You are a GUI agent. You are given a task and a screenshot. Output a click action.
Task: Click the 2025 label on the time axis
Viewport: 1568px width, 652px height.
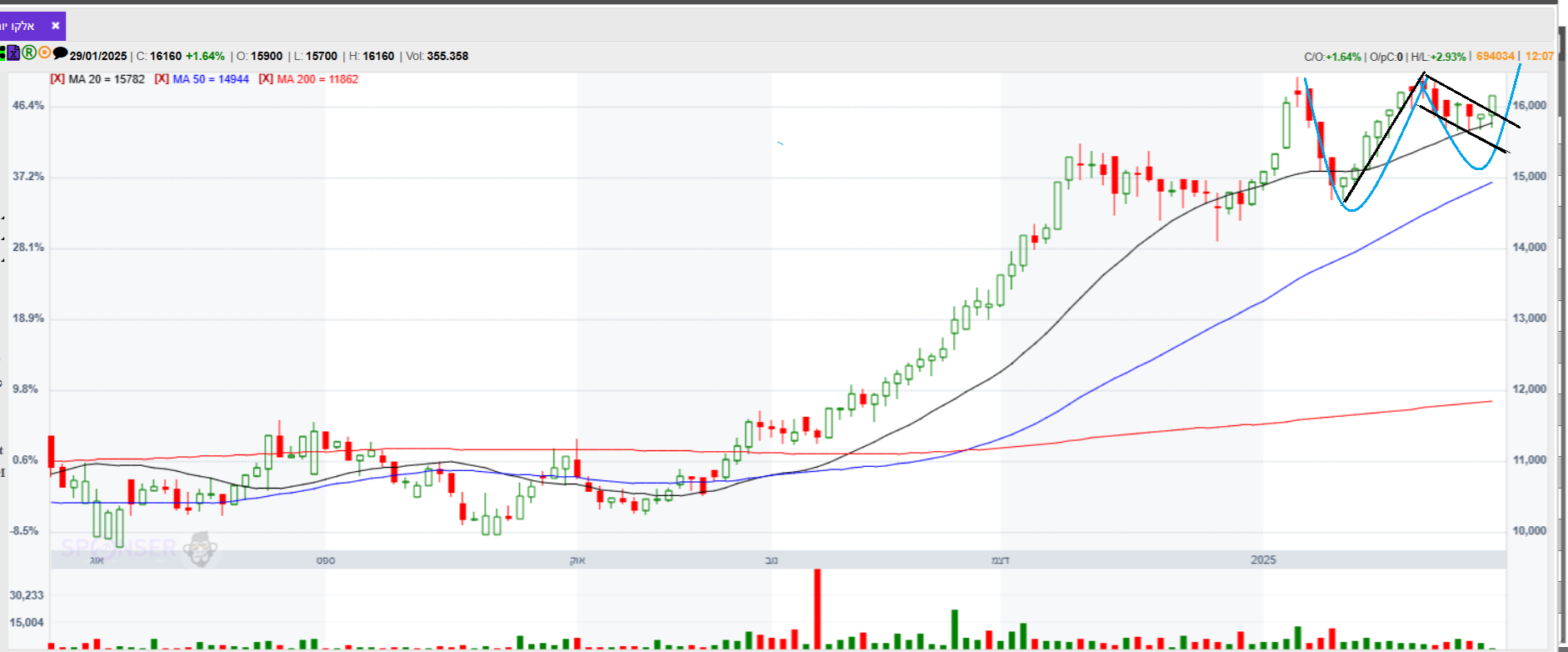pos(1263,559)
